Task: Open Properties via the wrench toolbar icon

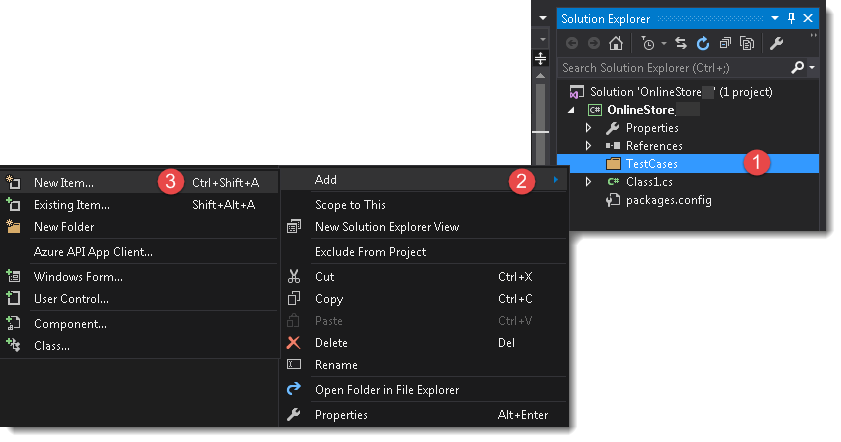Action: click(776, 43)
